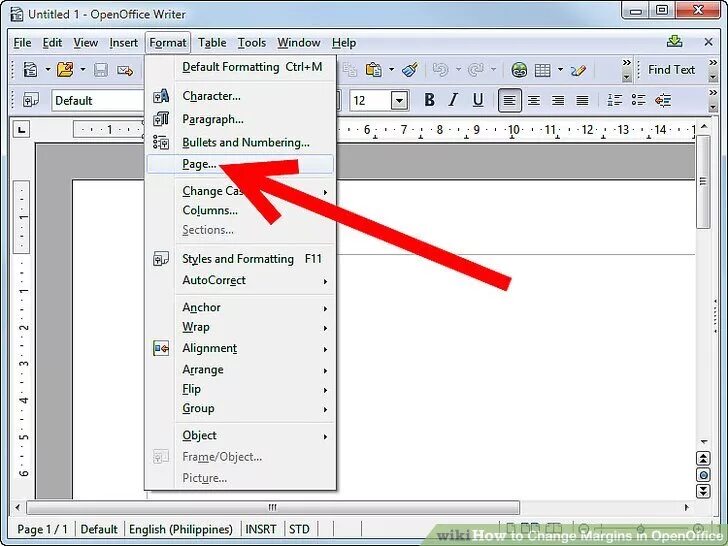728x546 pixels.
Task: Select Page... in the Format menu
Action: tap(240, 164)
